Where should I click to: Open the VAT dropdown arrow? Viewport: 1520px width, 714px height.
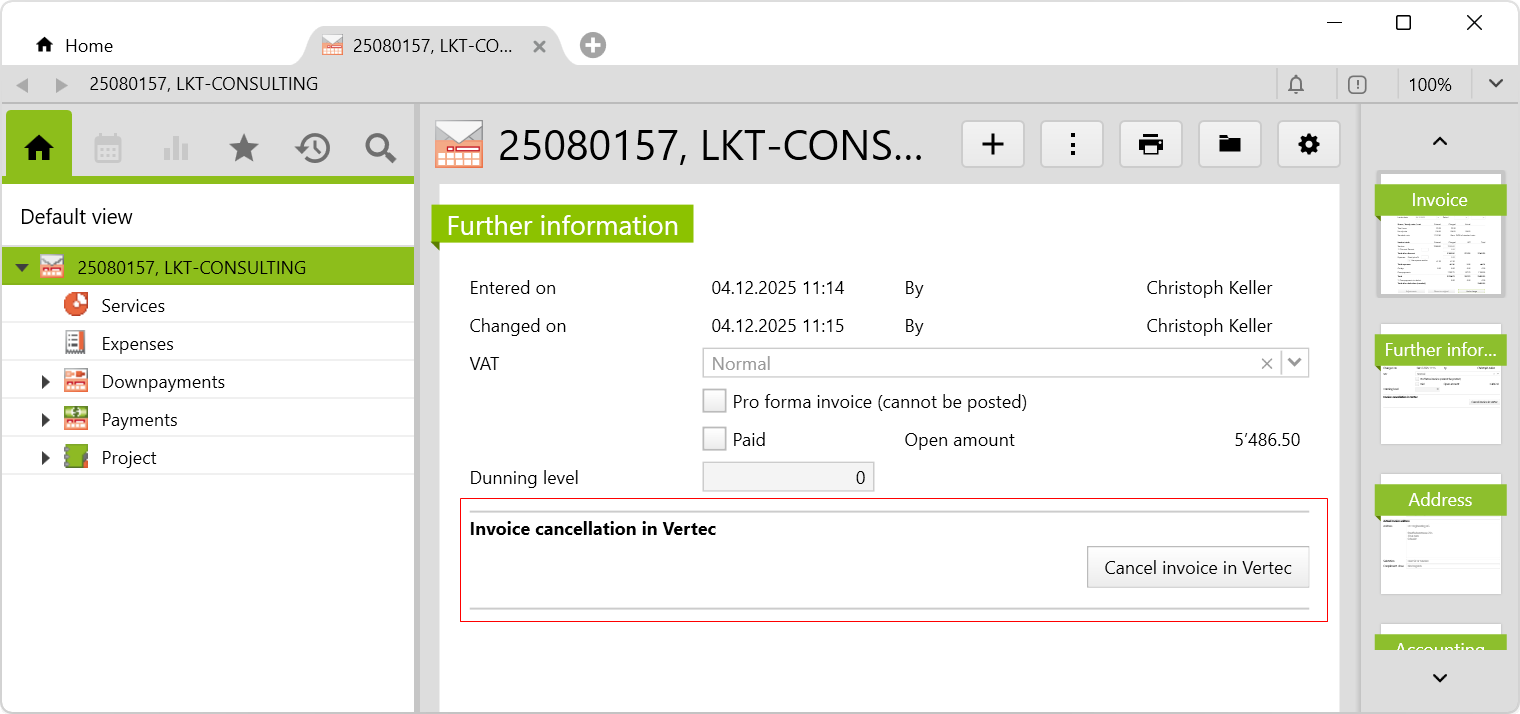[1295, 364]
